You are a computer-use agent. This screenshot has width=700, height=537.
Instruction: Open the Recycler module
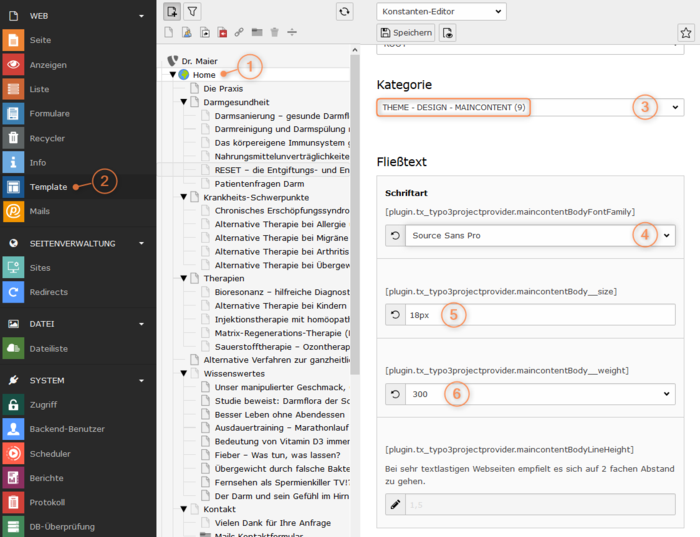click(x=47, y=138)
